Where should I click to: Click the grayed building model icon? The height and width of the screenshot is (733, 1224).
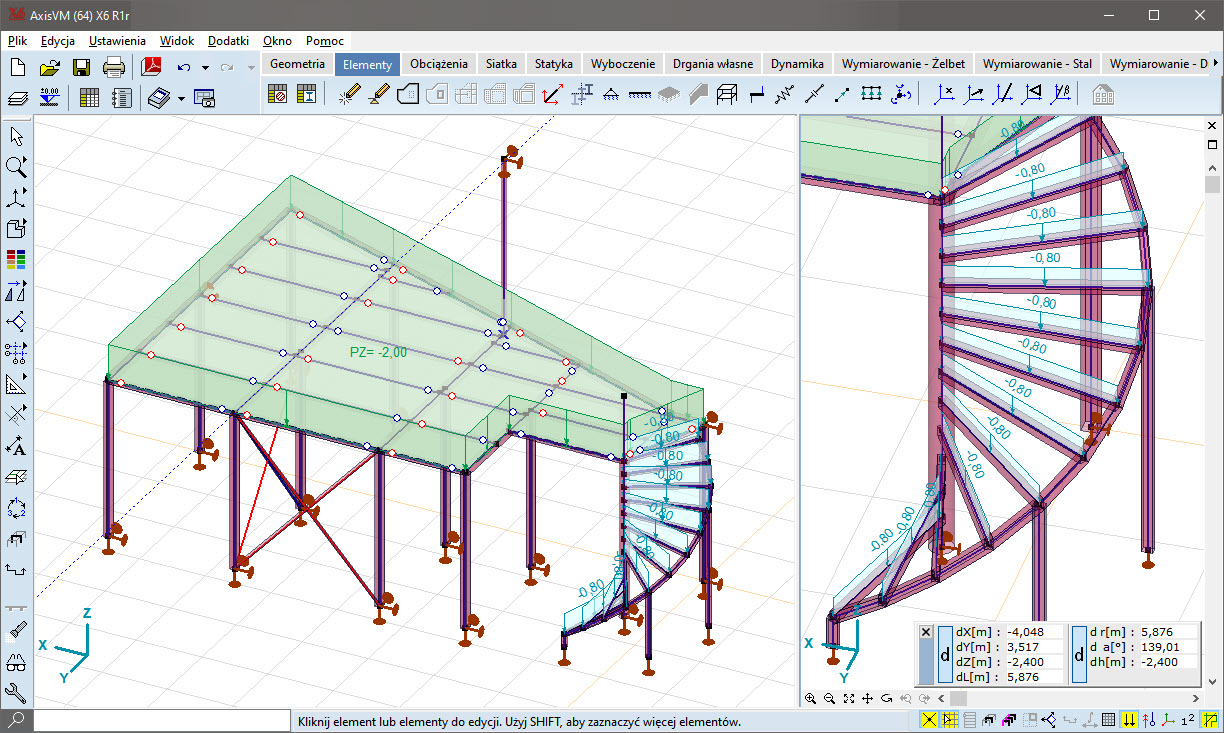pyautogui.click(x=1103, y=95)
